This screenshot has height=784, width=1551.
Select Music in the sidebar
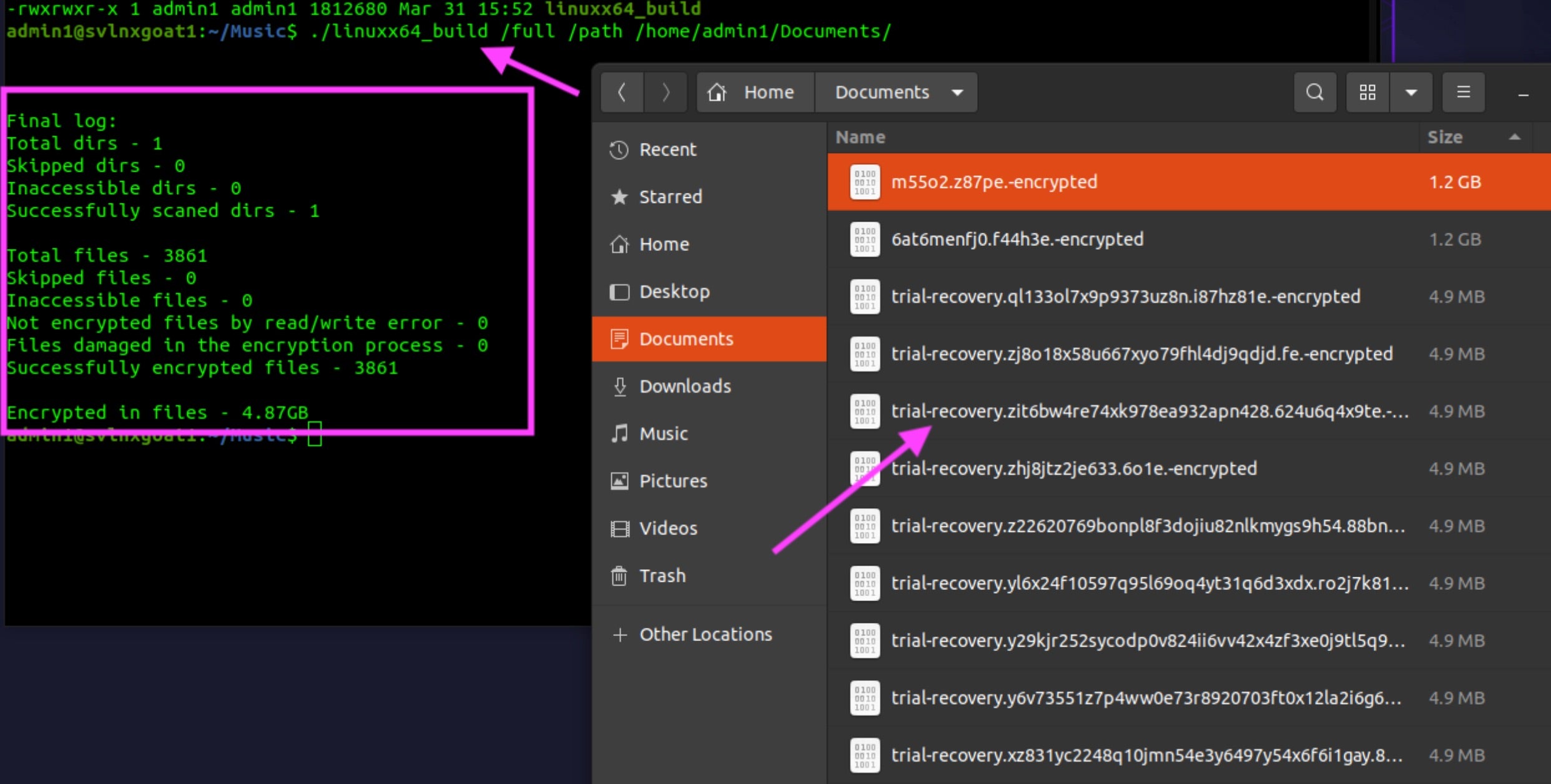tap(663, 434)
